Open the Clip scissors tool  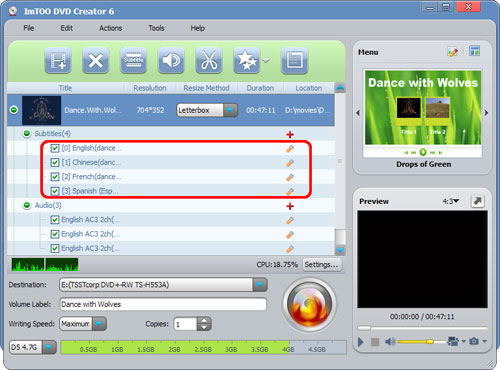[x=209, y=61]
